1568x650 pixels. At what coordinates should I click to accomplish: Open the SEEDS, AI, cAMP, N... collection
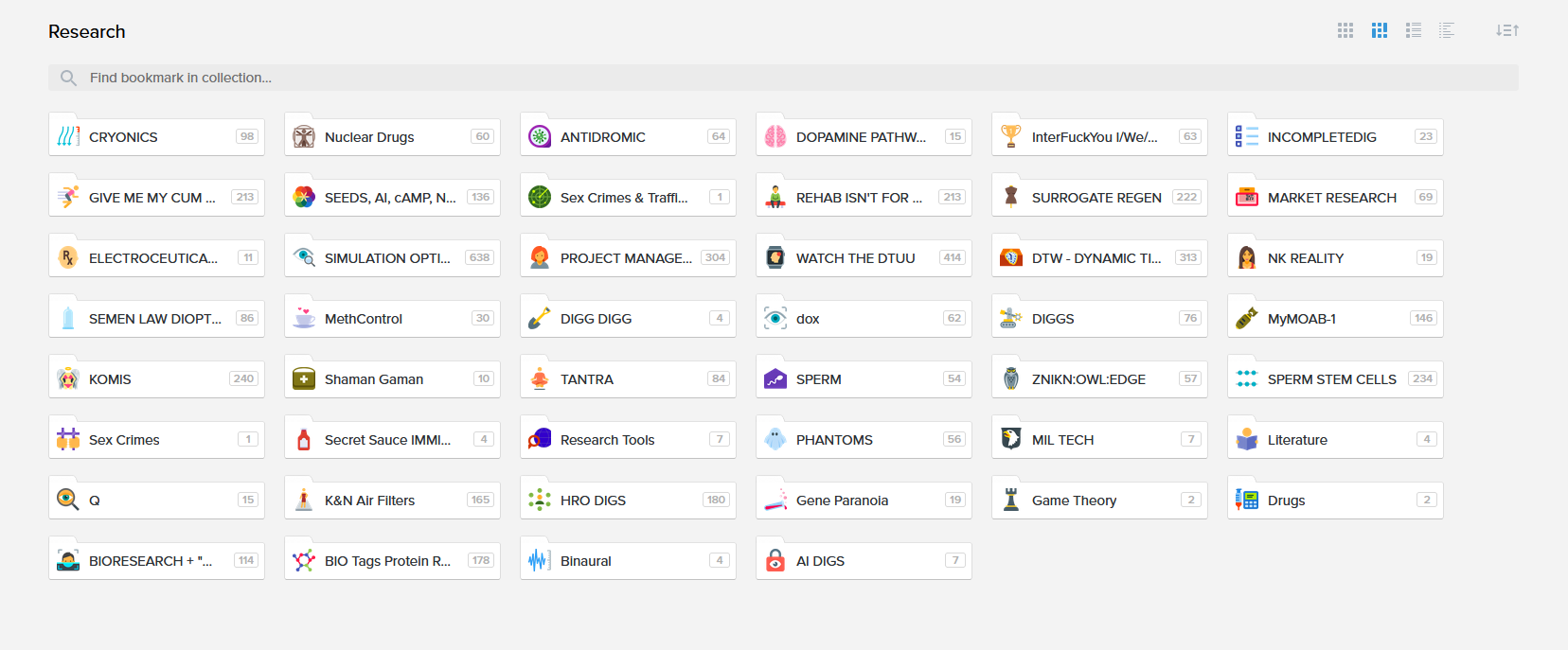[x=392, y=198]
